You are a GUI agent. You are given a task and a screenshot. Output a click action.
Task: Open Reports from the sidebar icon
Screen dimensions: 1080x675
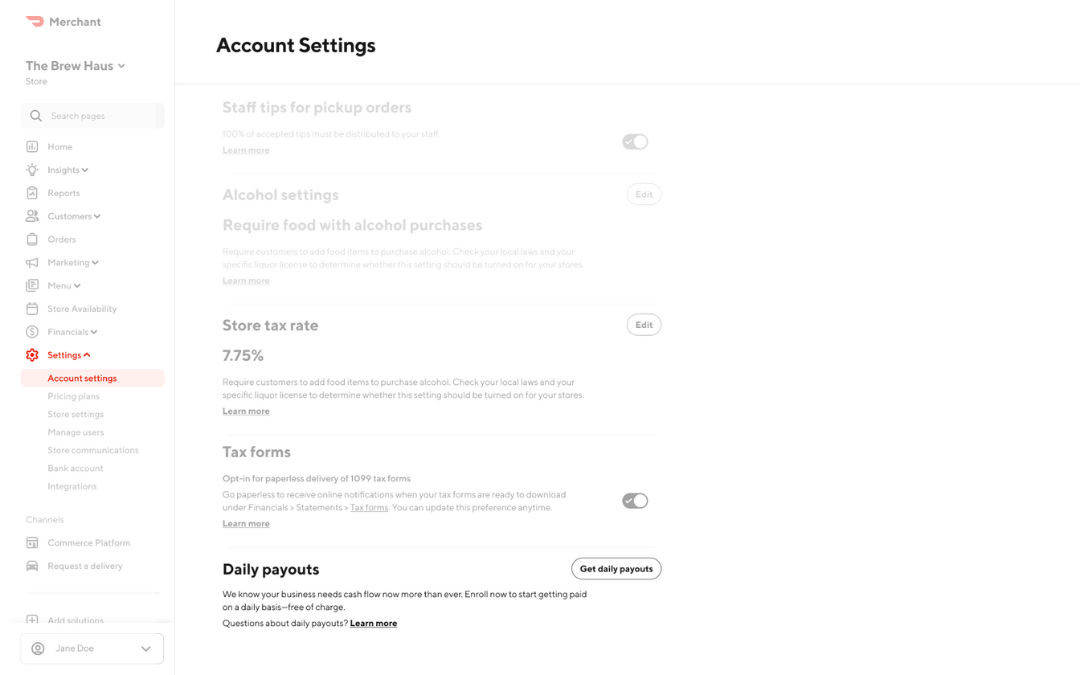pyautogui.click(x=32, y=192)
